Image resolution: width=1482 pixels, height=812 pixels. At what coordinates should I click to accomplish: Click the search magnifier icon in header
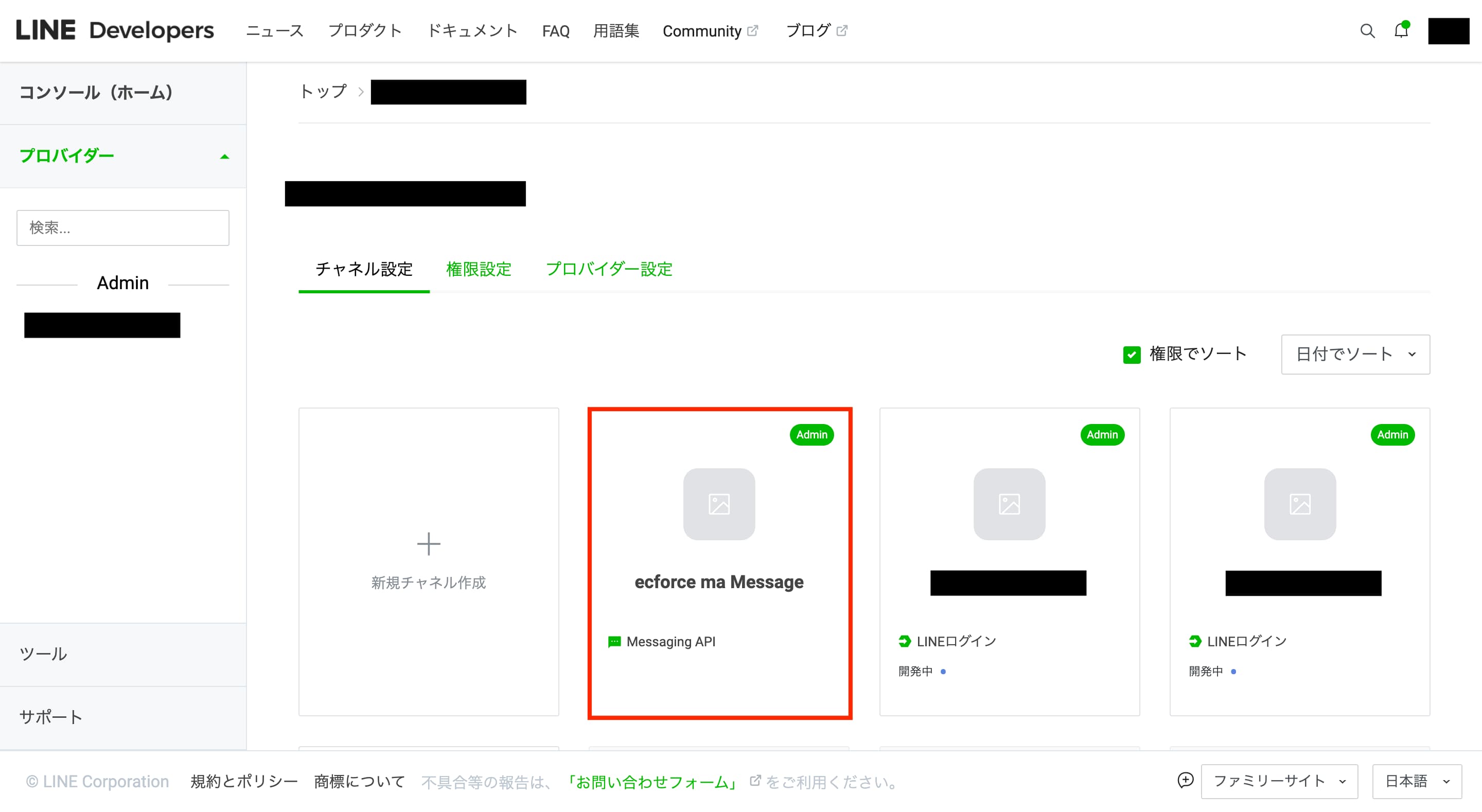[1367, 31]
